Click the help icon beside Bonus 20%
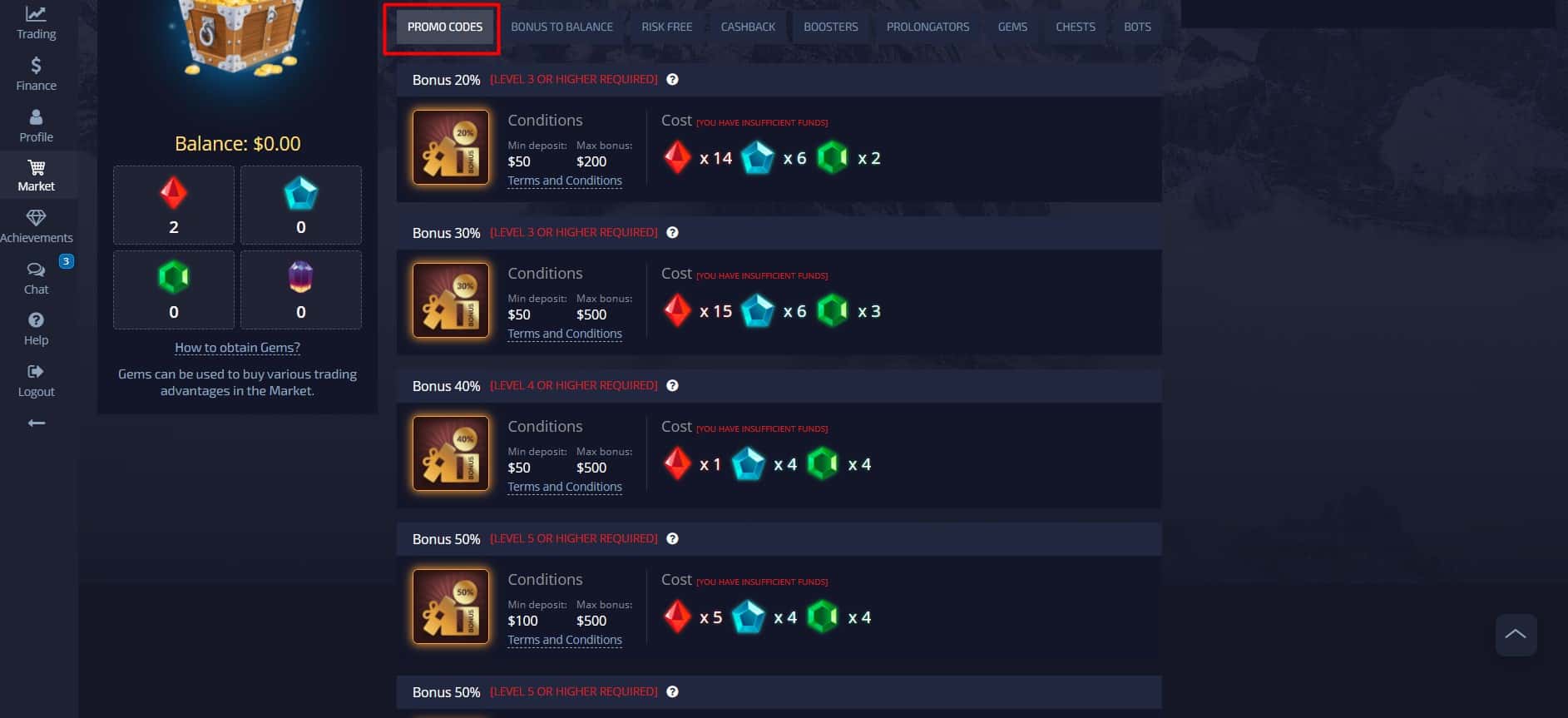This screenshot has height=718, width=1568. tap(673, 80)
